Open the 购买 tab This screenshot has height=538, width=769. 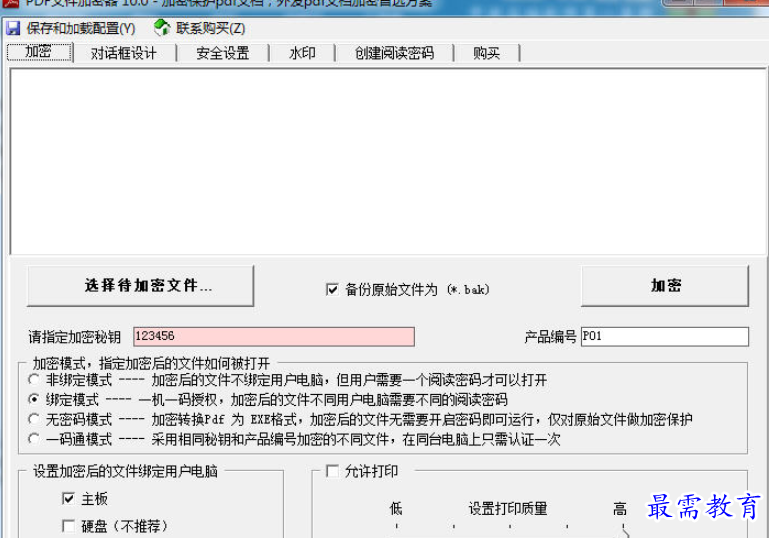[487, 53]
